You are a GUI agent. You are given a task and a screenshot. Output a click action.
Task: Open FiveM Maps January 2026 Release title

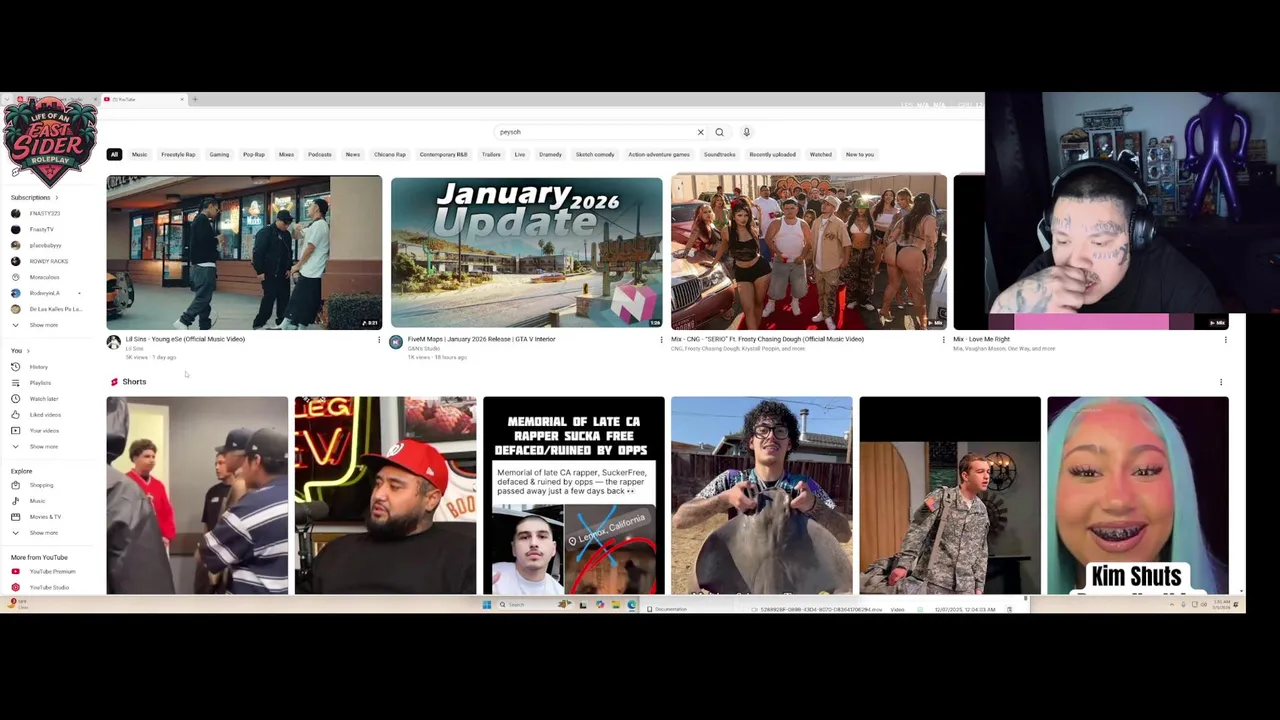pos(481,339)
